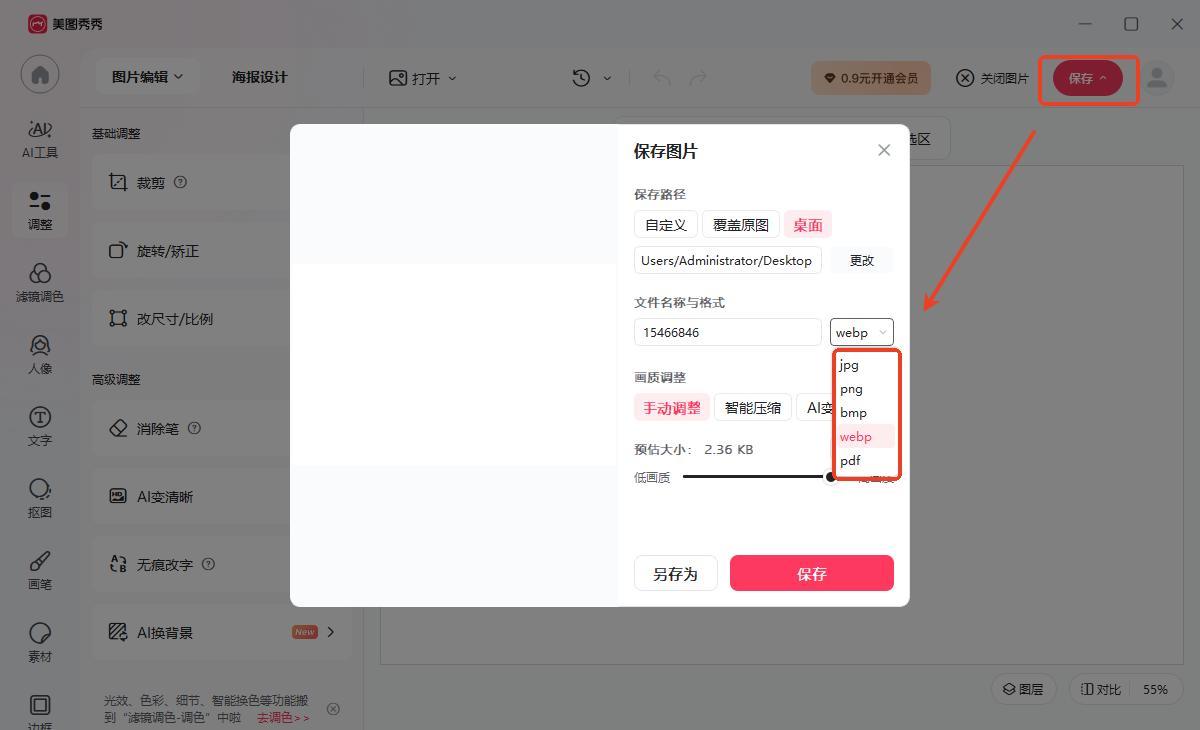
Task: Select the 画笔 brush tool
Action: (x=40, y=571)
